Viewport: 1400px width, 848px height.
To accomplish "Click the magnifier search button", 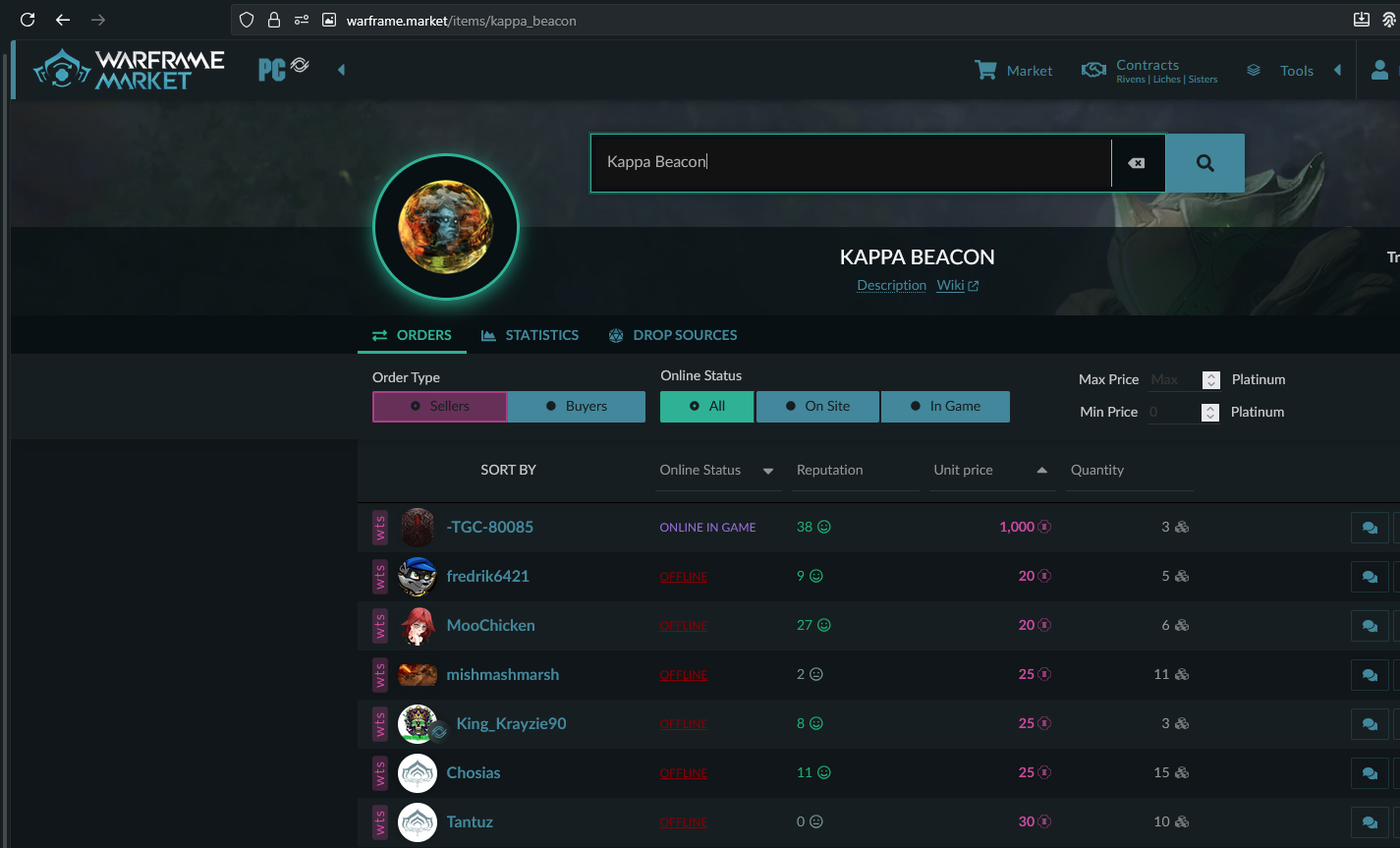I will point(1205,163).
